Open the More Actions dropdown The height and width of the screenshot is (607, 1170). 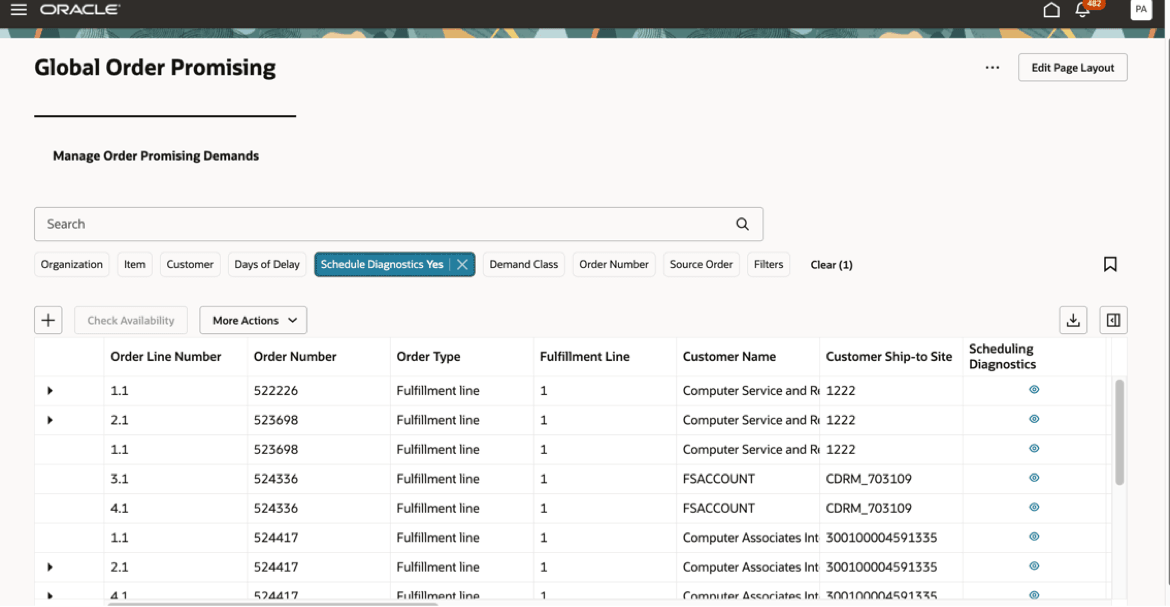[x=253, y=320]
